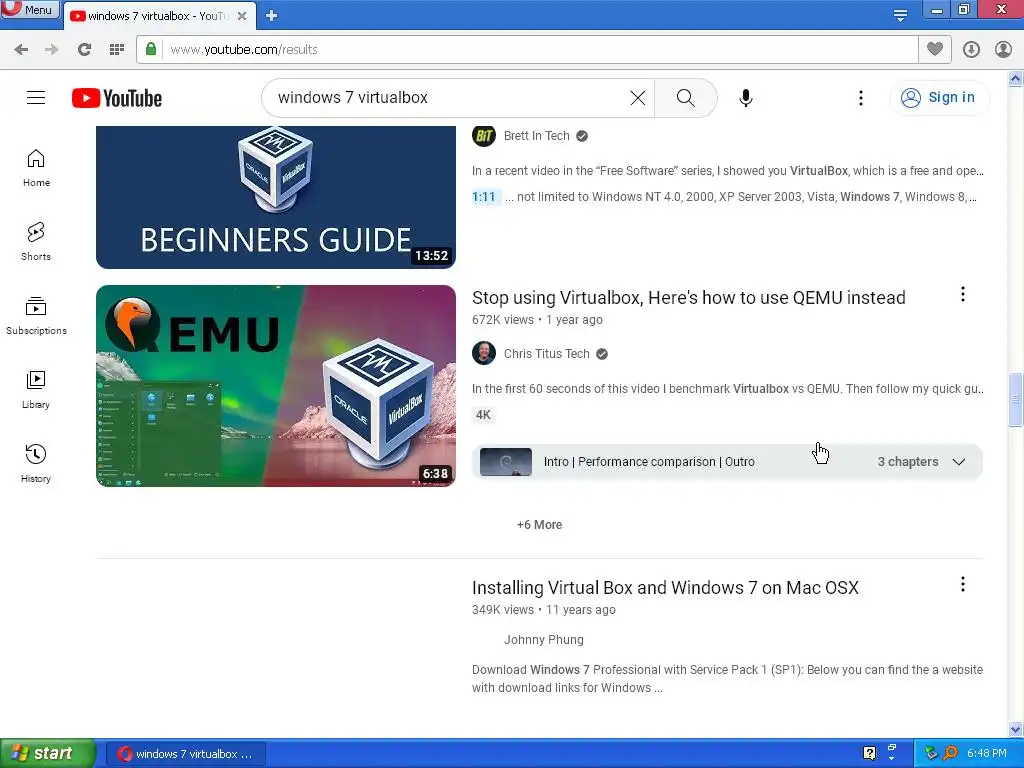Open the Brett In Tech channel avatar
Viewport: 1024px width, 768px height.
[484, 136]
